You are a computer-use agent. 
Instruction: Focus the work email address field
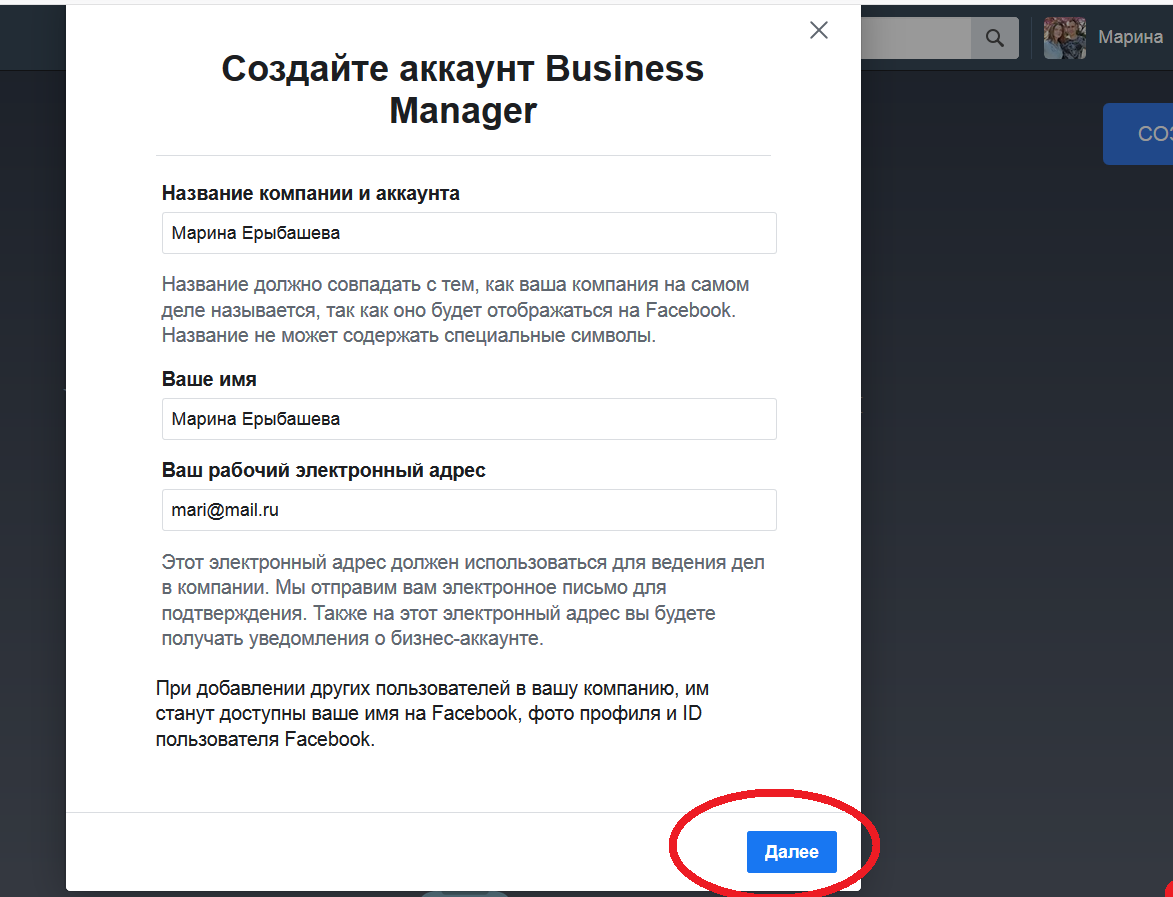[469, 510]
